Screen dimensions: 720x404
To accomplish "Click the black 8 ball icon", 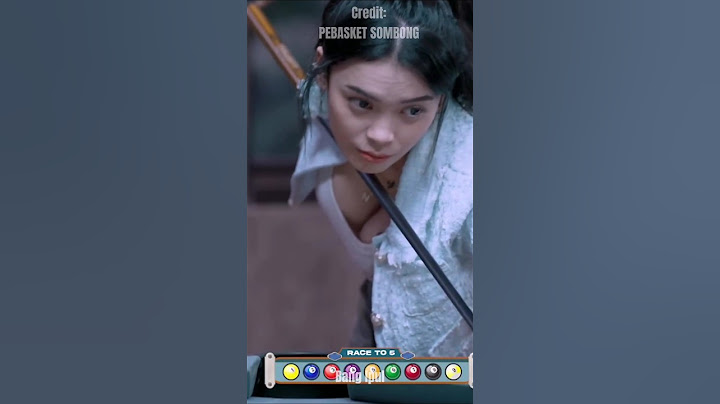I will click(433, 371).
